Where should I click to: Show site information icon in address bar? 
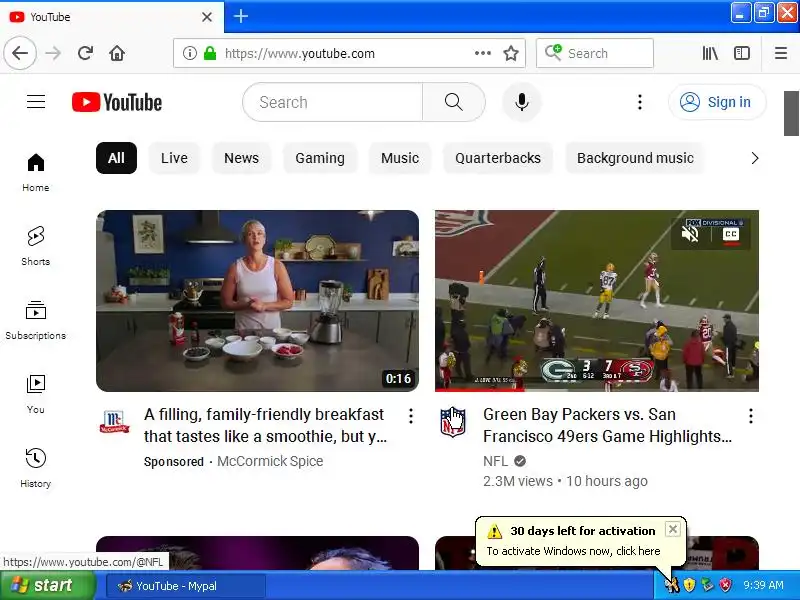pos(190,53)
